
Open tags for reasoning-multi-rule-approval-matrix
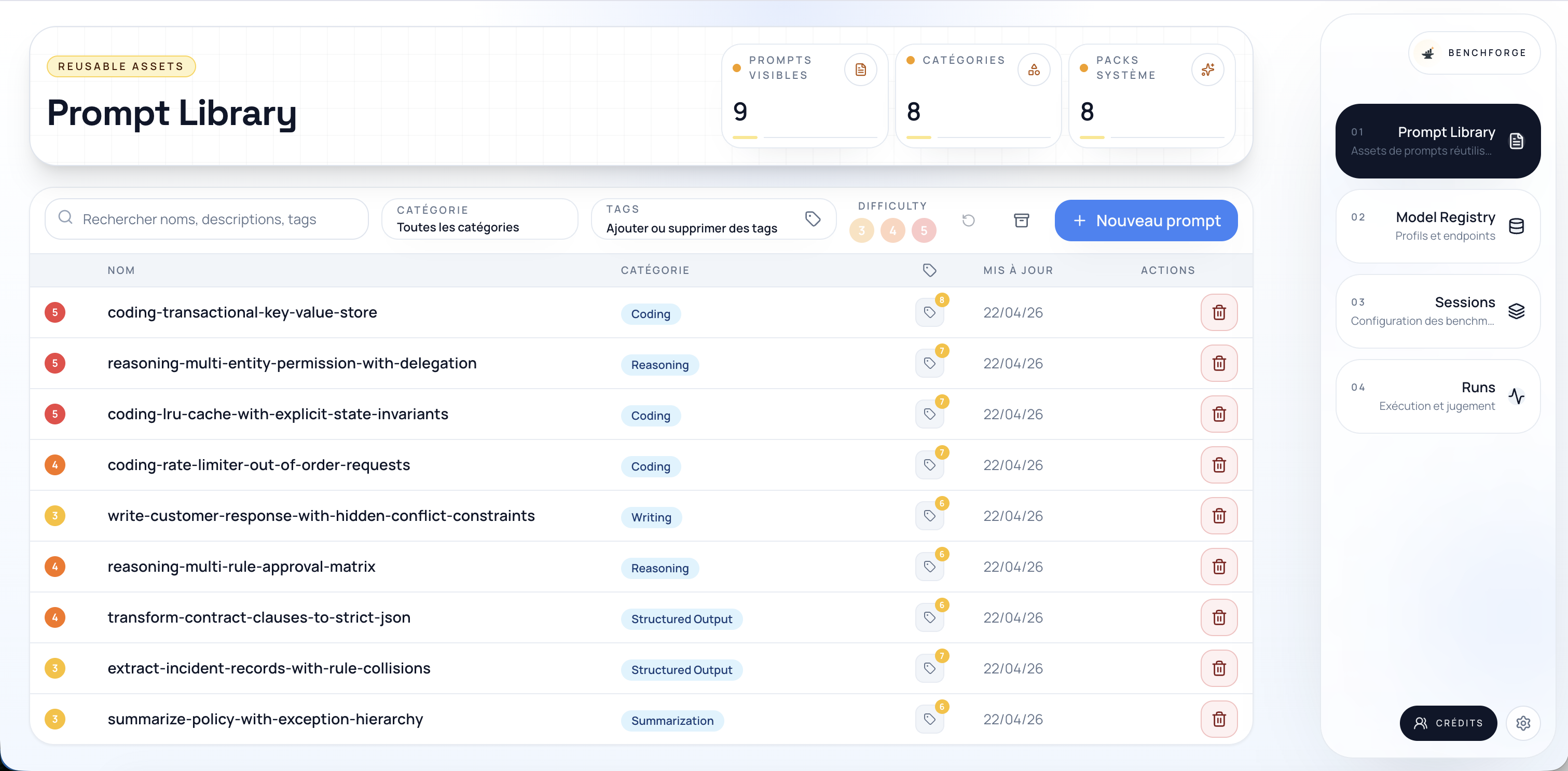(929, 567)
